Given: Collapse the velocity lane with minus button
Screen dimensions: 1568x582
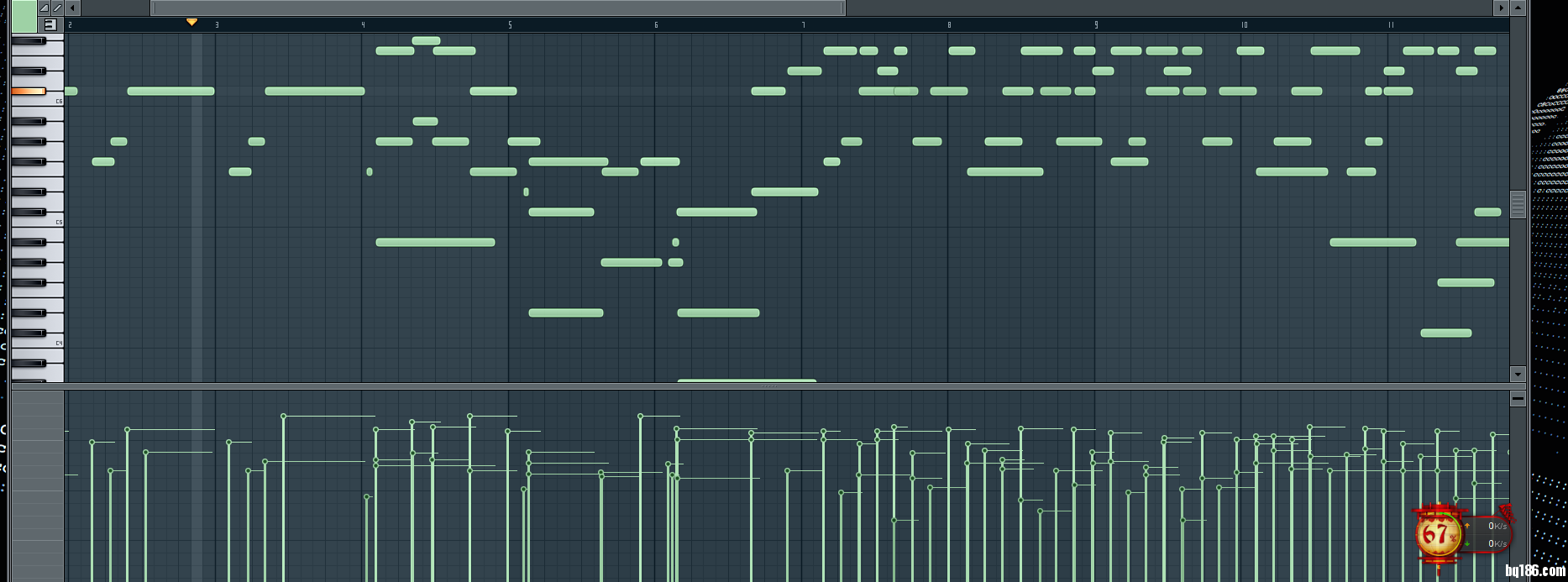Looking at the screenshot, I should pos(1518,399).
